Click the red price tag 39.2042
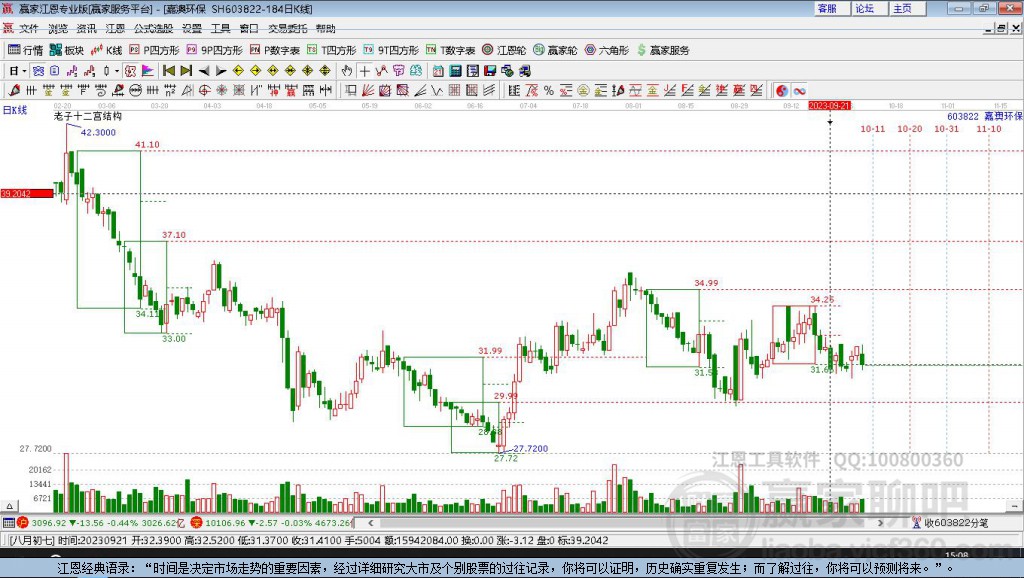The image size is (1024, 578). [x=27, y=193]
